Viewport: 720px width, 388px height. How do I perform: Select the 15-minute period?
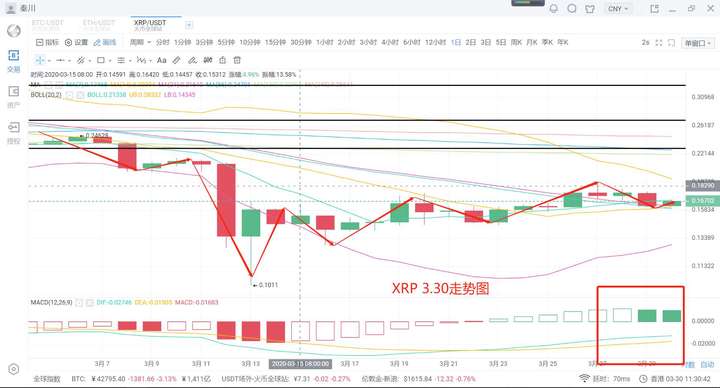(x=276, y=42)
